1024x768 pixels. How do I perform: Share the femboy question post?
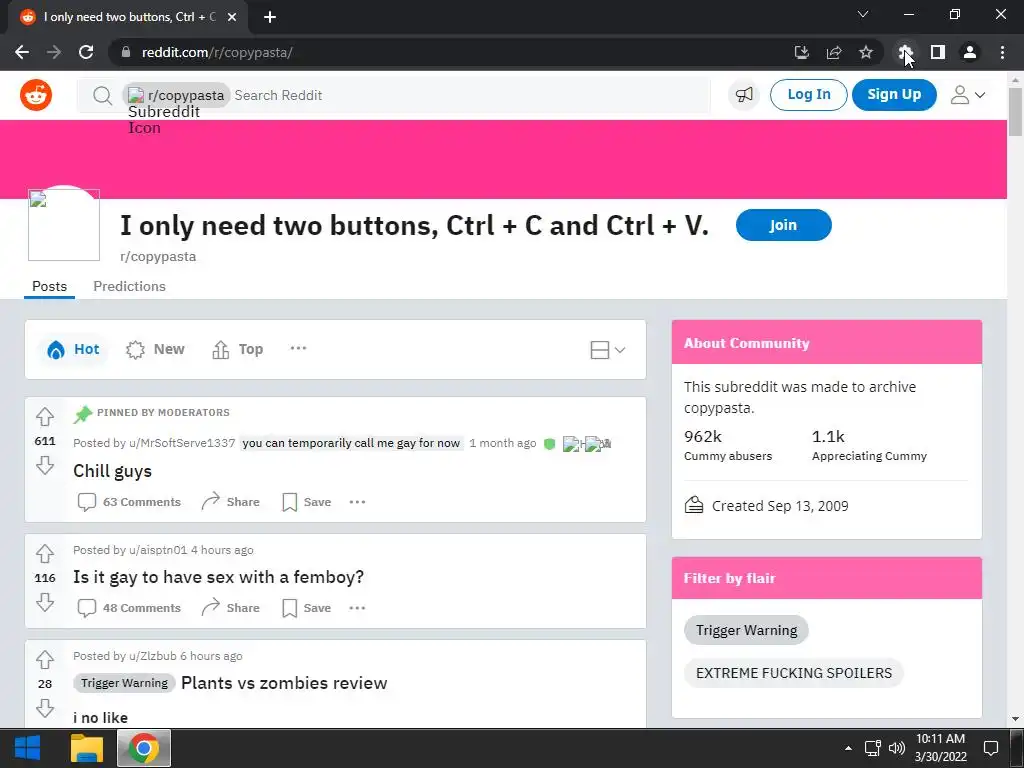point(231,607)
